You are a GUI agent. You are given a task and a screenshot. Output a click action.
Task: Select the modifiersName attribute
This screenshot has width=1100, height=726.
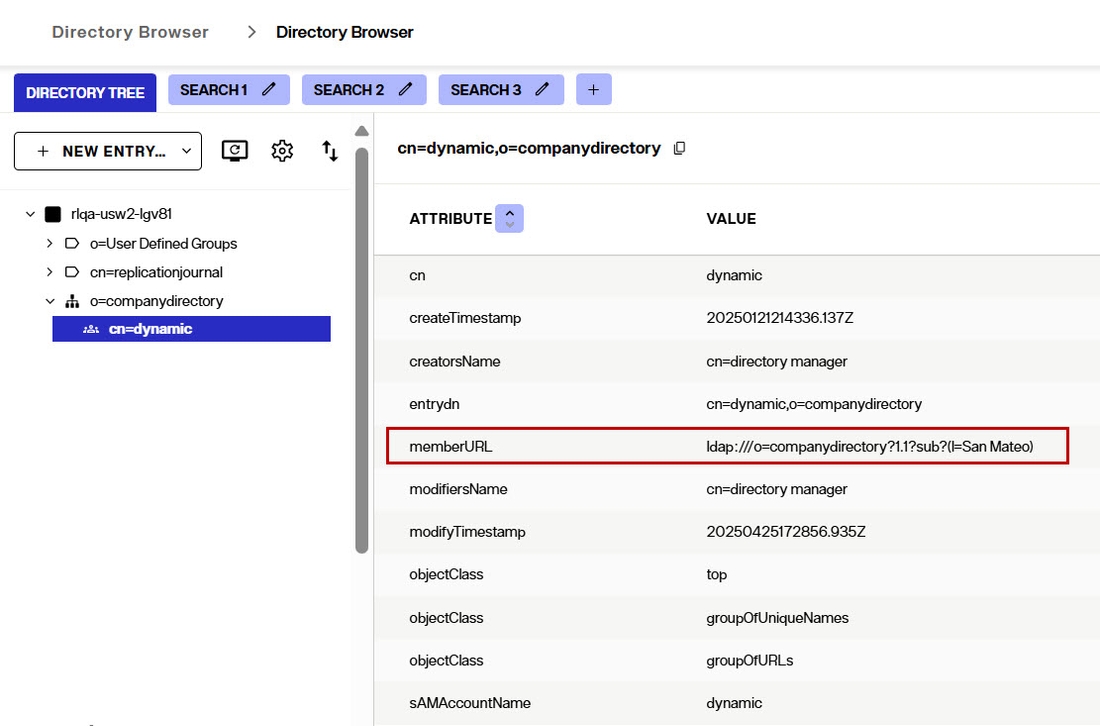(458, 489)
